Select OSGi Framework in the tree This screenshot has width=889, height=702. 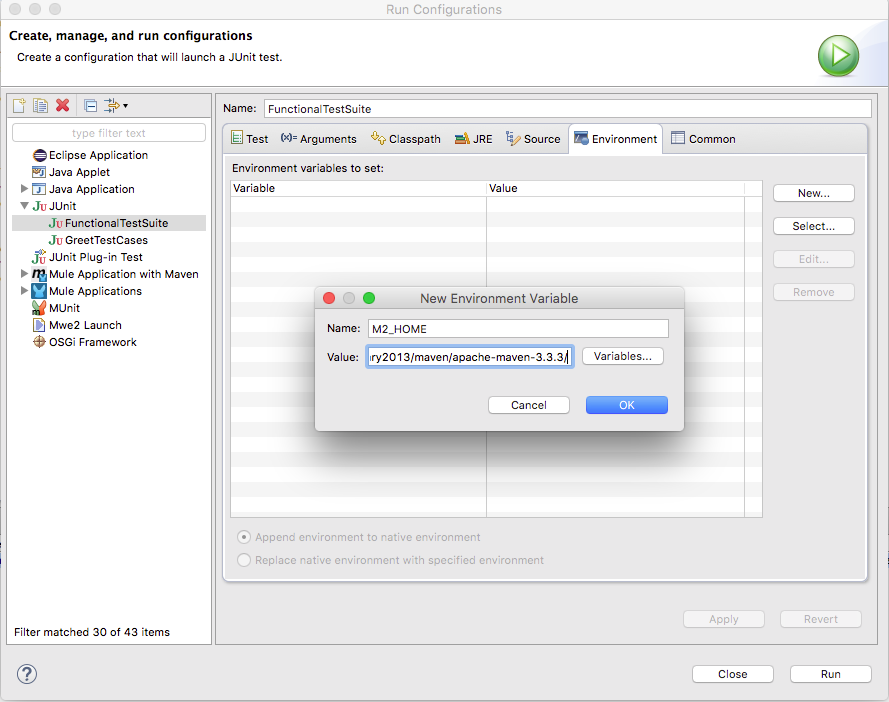[x=92, y=342]
